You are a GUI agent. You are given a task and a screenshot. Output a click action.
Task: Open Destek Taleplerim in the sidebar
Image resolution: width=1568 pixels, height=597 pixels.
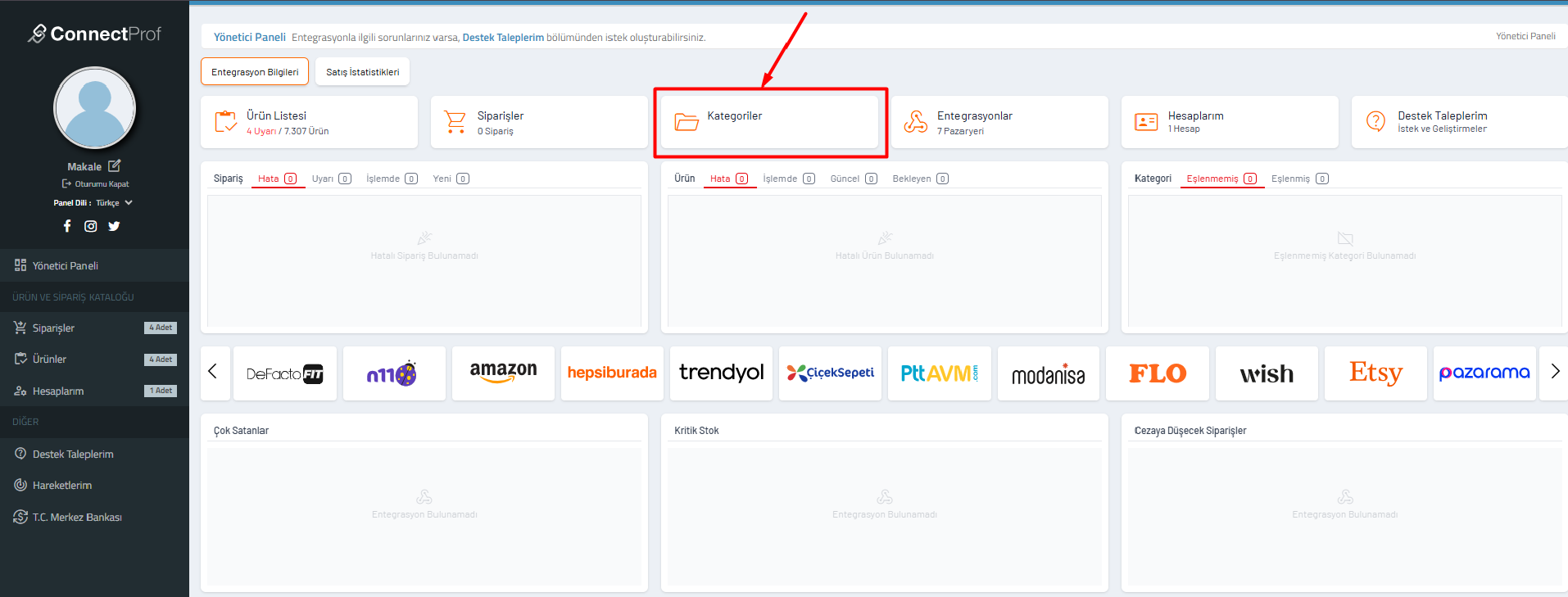(x=94, y=454)
